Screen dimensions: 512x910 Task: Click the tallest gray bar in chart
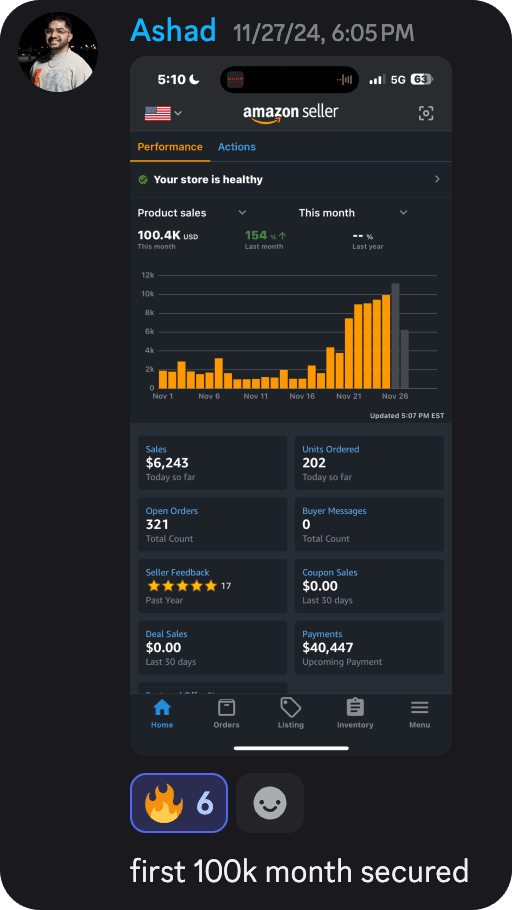[395, 336]
